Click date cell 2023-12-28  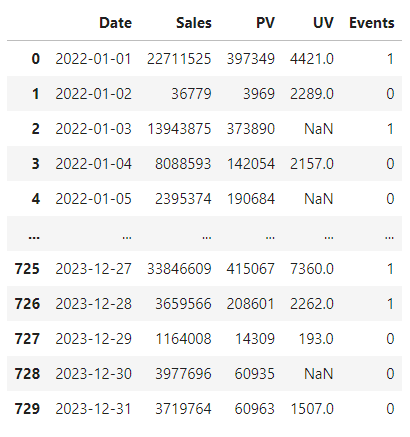[94, 304]
